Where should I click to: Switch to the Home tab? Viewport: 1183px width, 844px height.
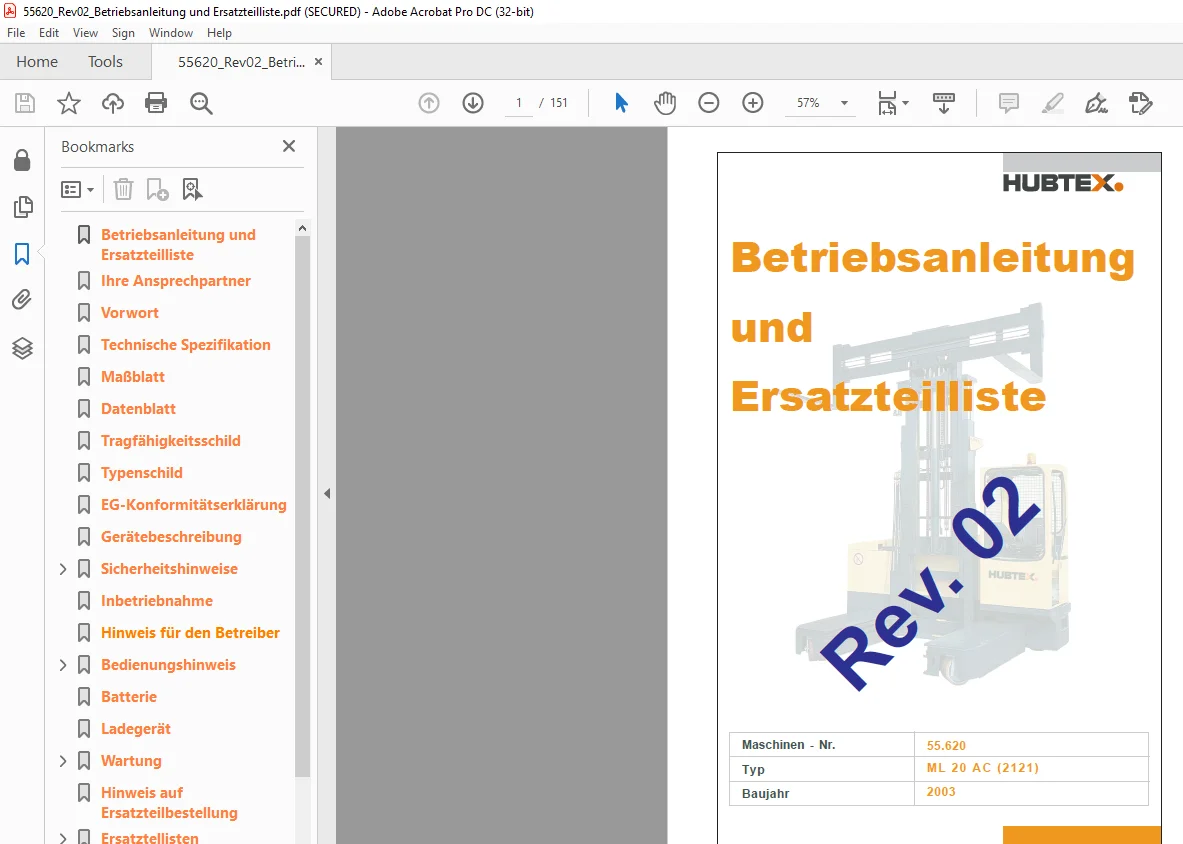pyautogui.click(x=37, y=62)
